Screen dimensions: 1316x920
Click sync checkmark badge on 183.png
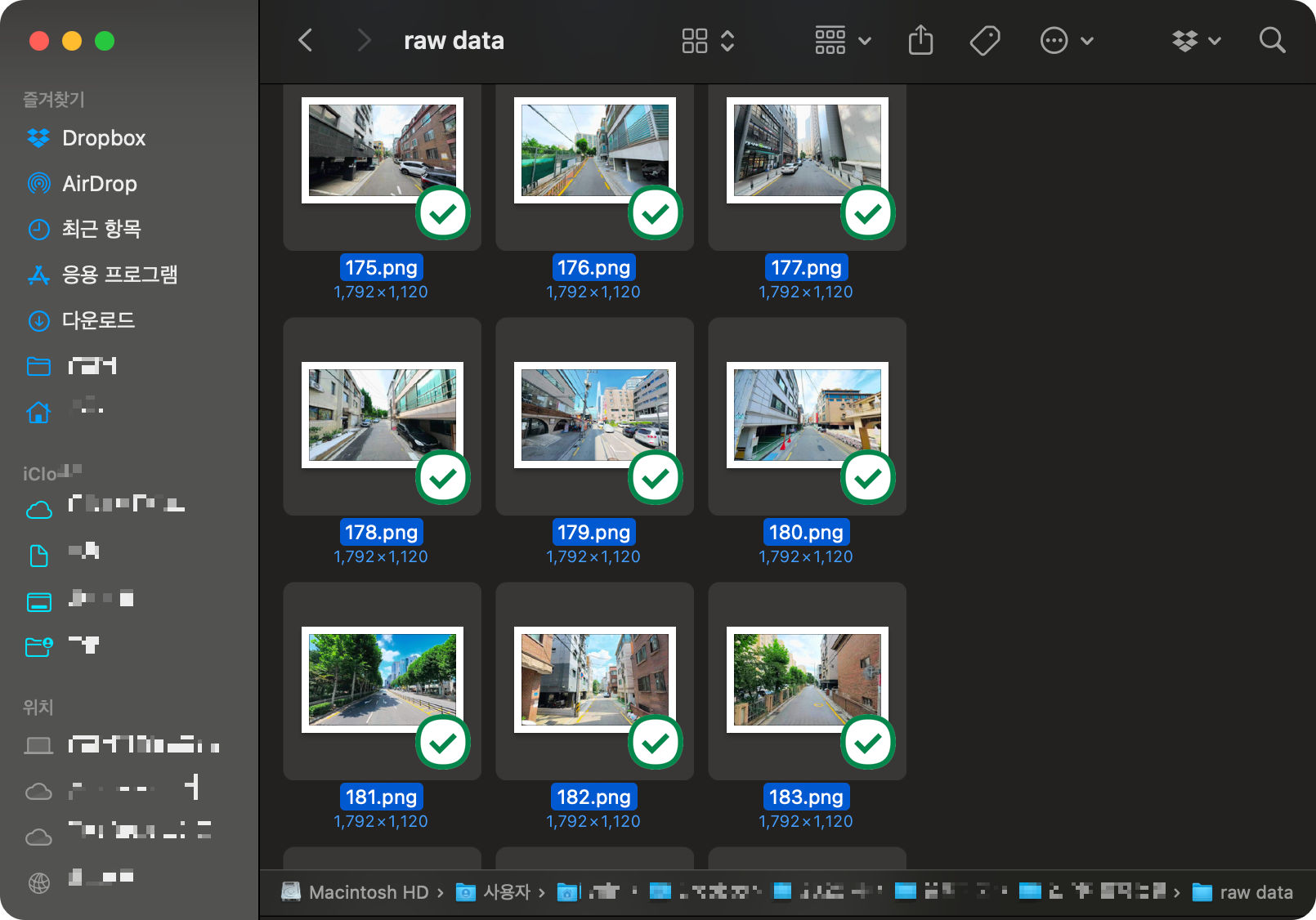868,743
